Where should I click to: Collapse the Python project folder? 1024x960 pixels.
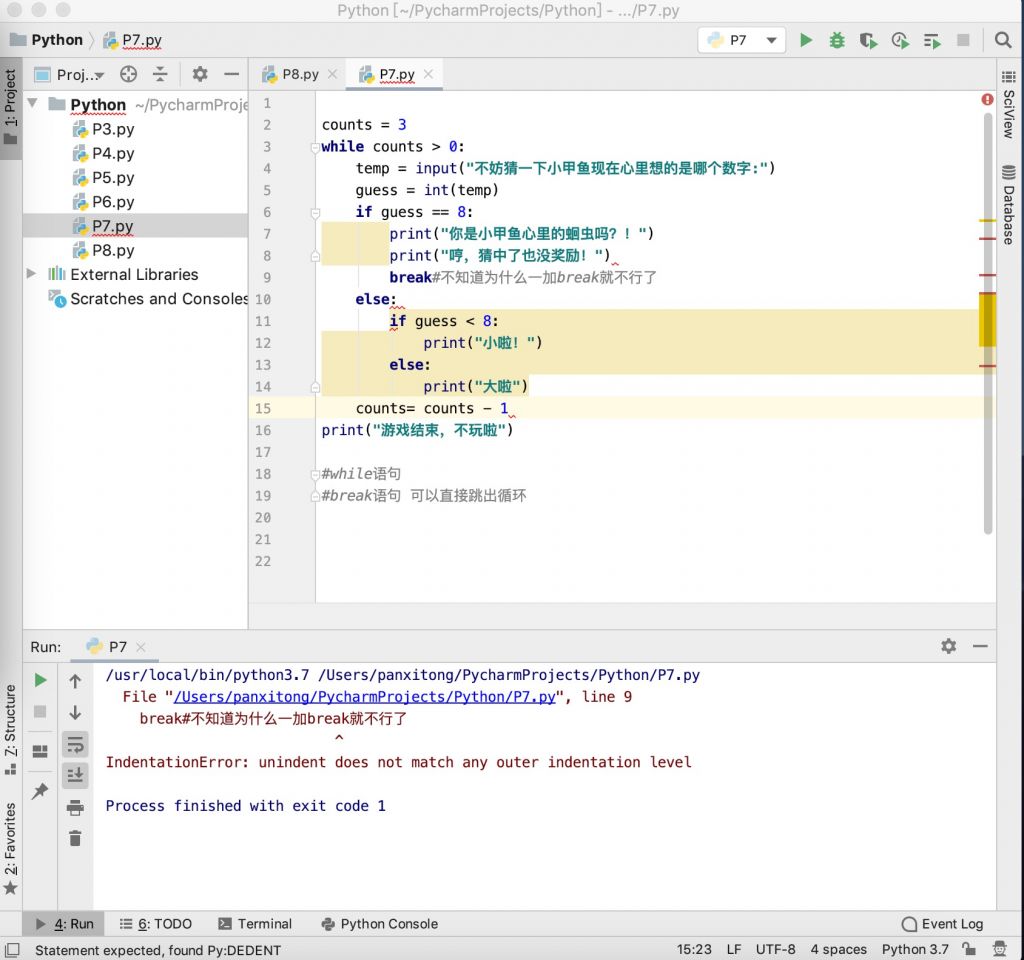click(x=31, y=105)
